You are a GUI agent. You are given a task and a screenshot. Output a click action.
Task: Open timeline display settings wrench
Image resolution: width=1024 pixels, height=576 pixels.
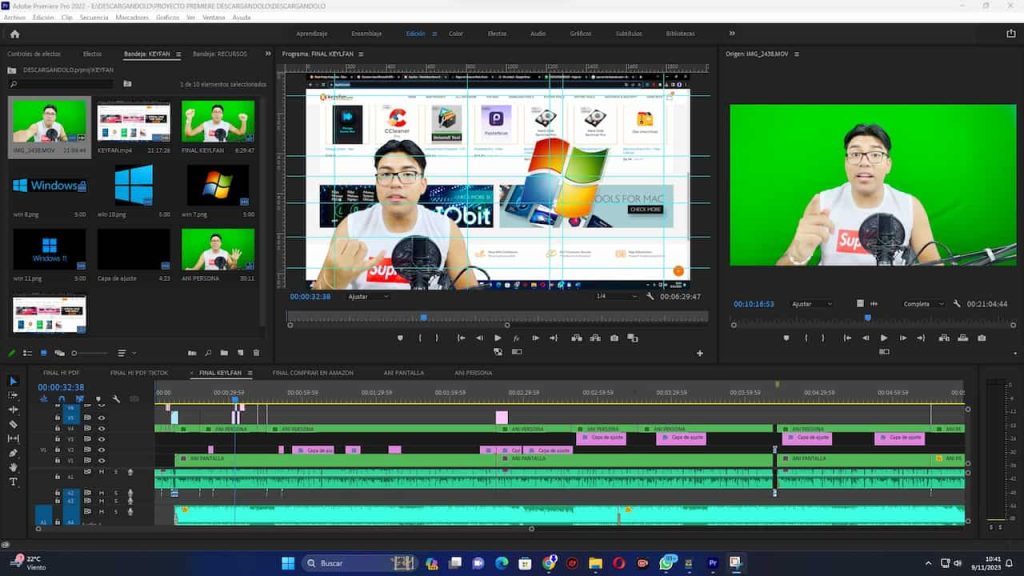[116, 398]
